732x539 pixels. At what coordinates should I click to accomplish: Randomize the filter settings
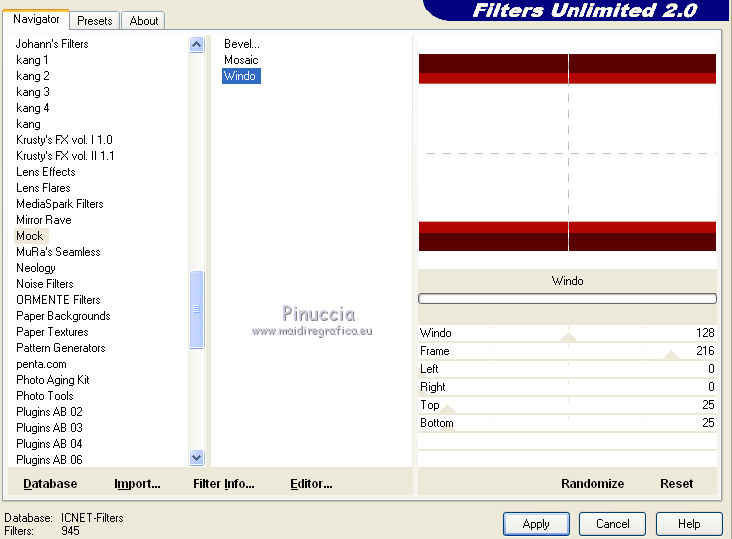point(592,483)
